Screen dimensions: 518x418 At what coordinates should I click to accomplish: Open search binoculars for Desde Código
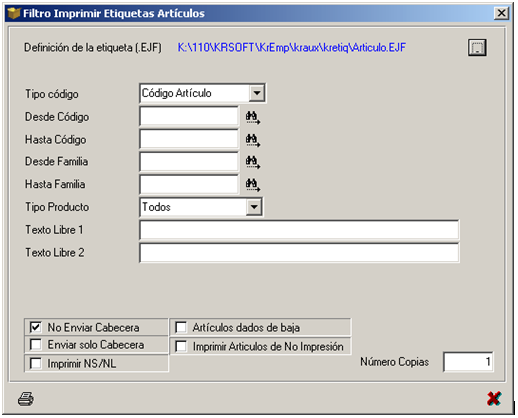(x=253, y=118)
